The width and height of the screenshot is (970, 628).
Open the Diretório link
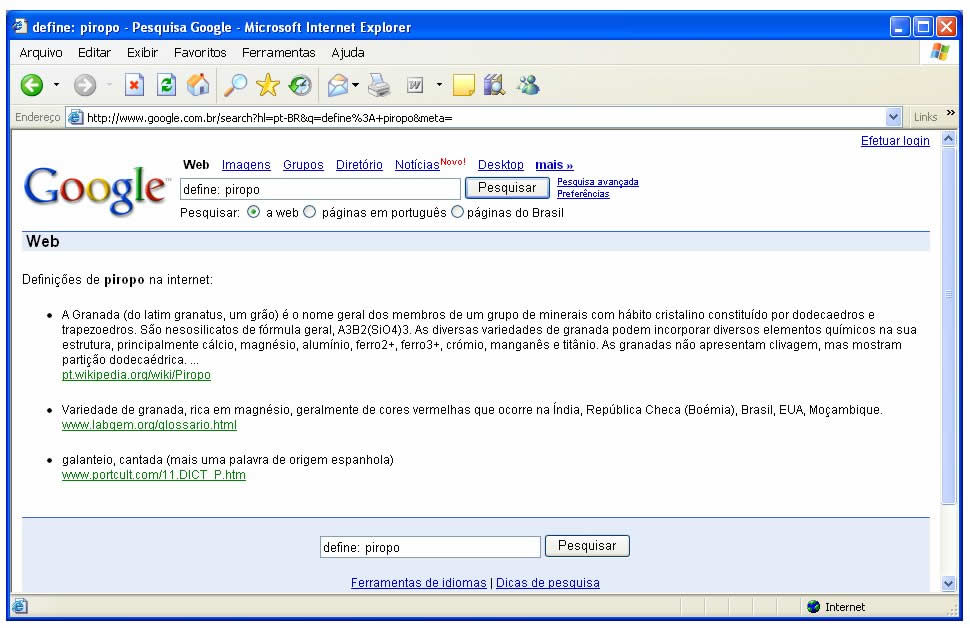pyautogui.click(x=359, y=165)
